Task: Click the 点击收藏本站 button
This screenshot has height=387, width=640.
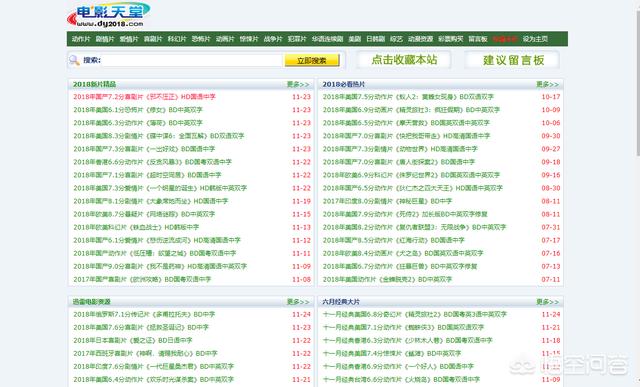Action: [x=404, y=60]
